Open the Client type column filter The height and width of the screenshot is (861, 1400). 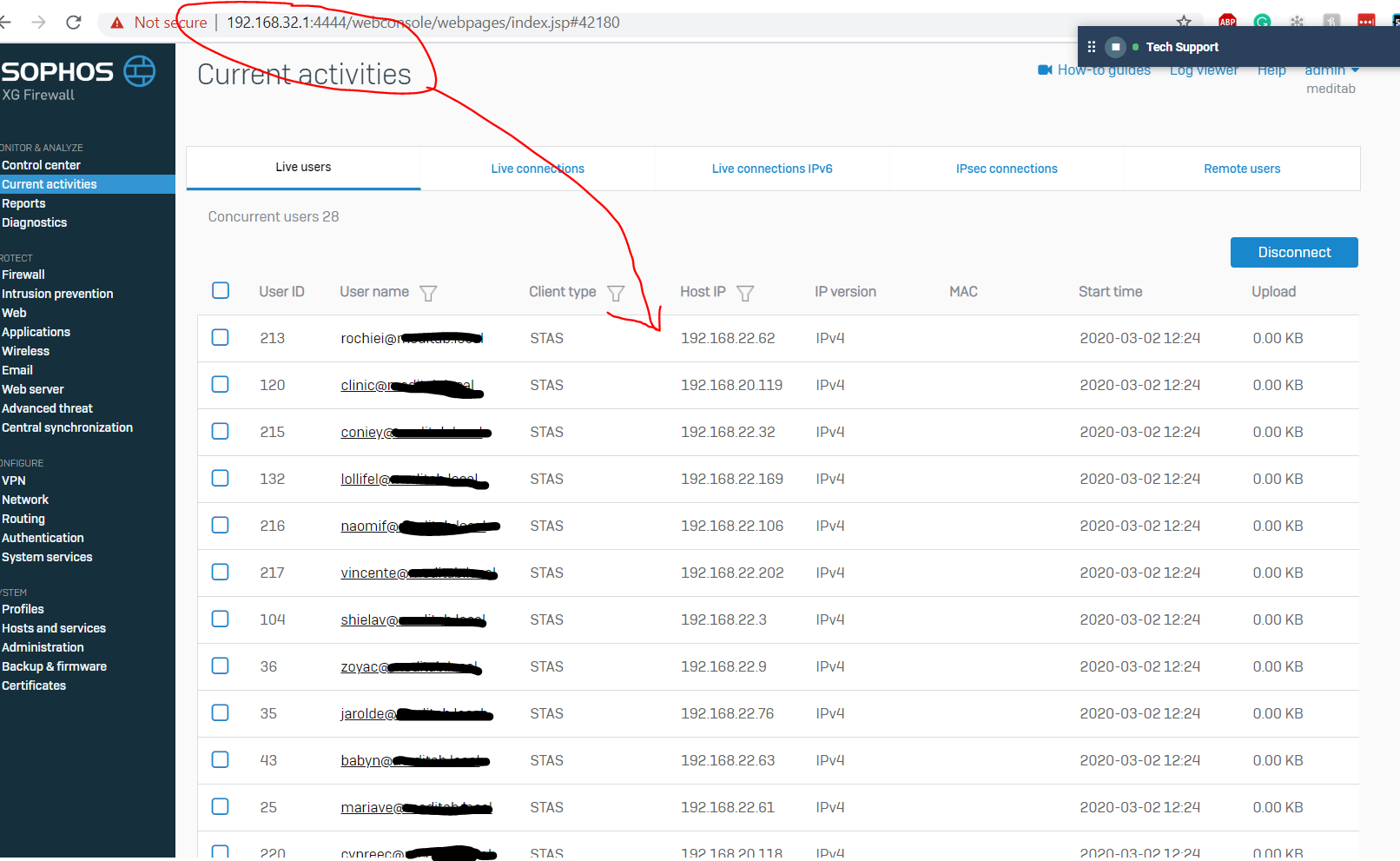[616, 293]
